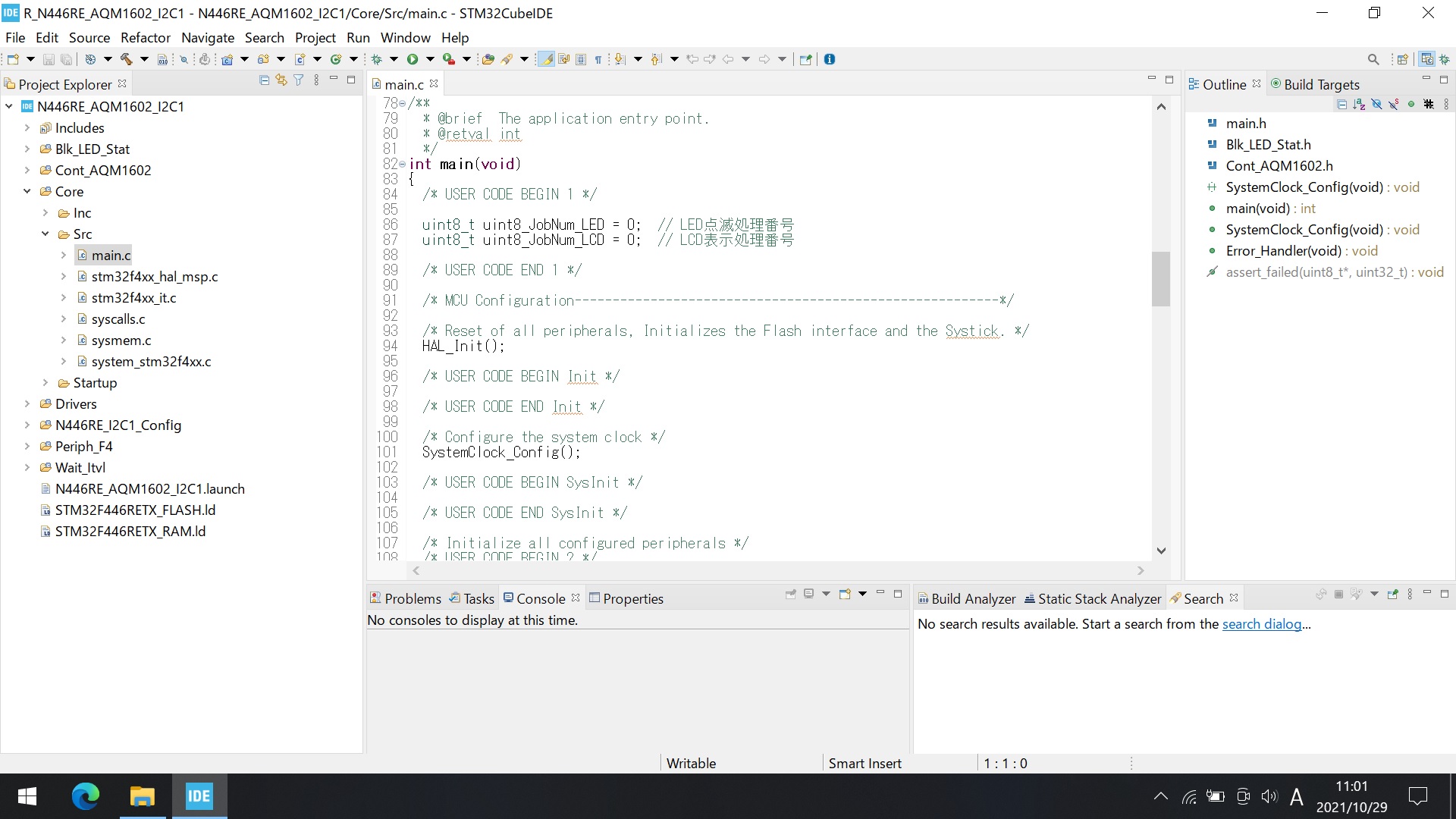Click horizontal scrollbar right arrow in editor
The image size is (1456, 819).
pyautogui.click(x=1141, y=570)
